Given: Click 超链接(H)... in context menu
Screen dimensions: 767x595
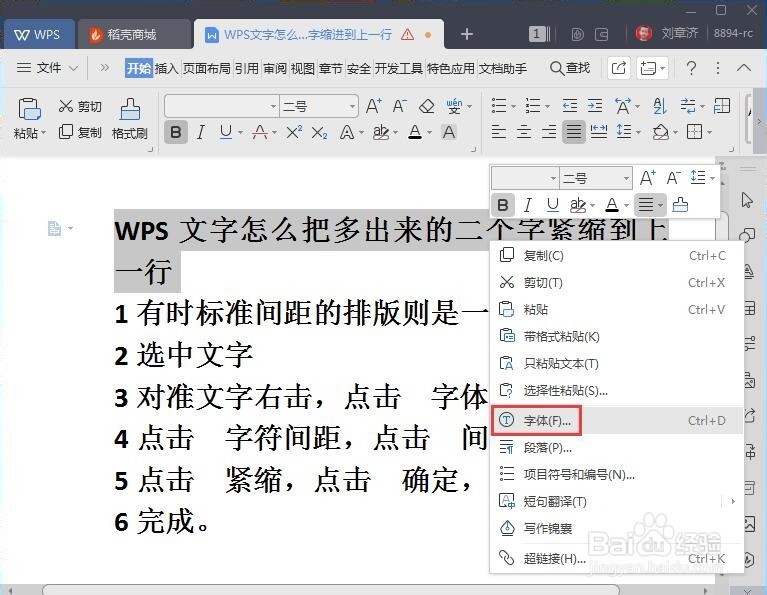Looking at the screenshot, I should point(616,558).
